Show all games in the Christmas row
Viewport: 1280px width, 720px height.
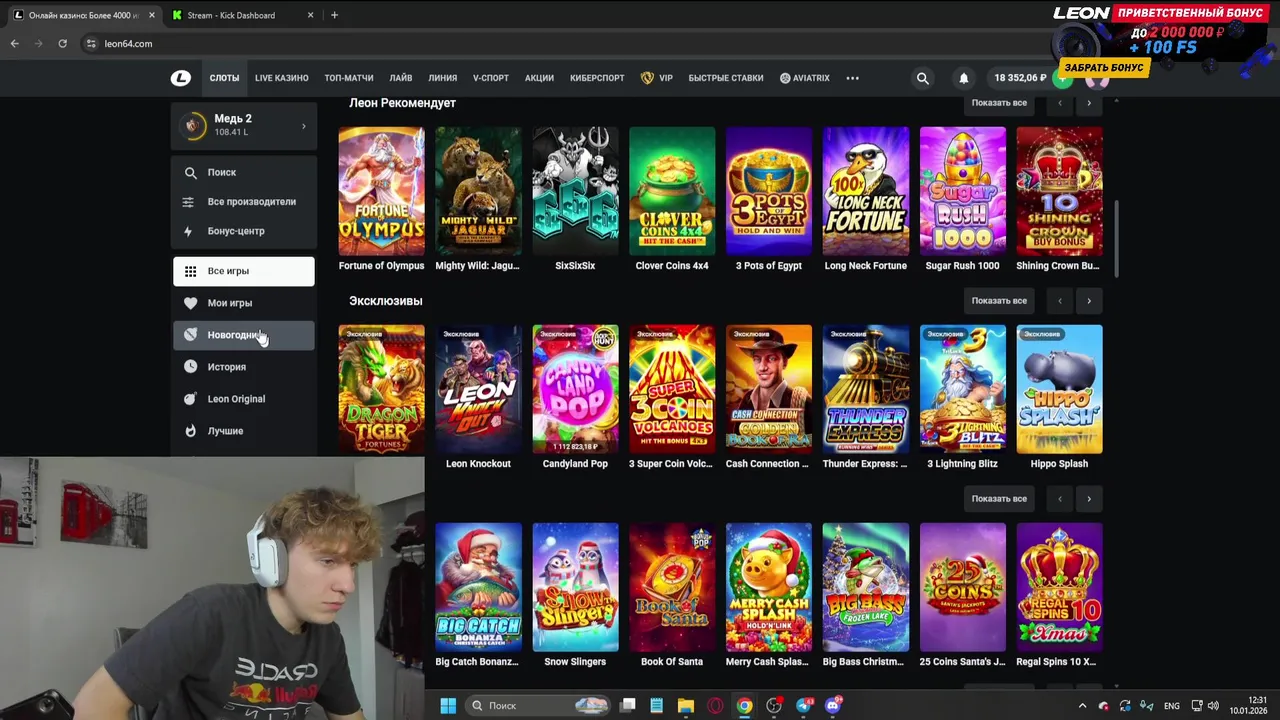point(999,499)
